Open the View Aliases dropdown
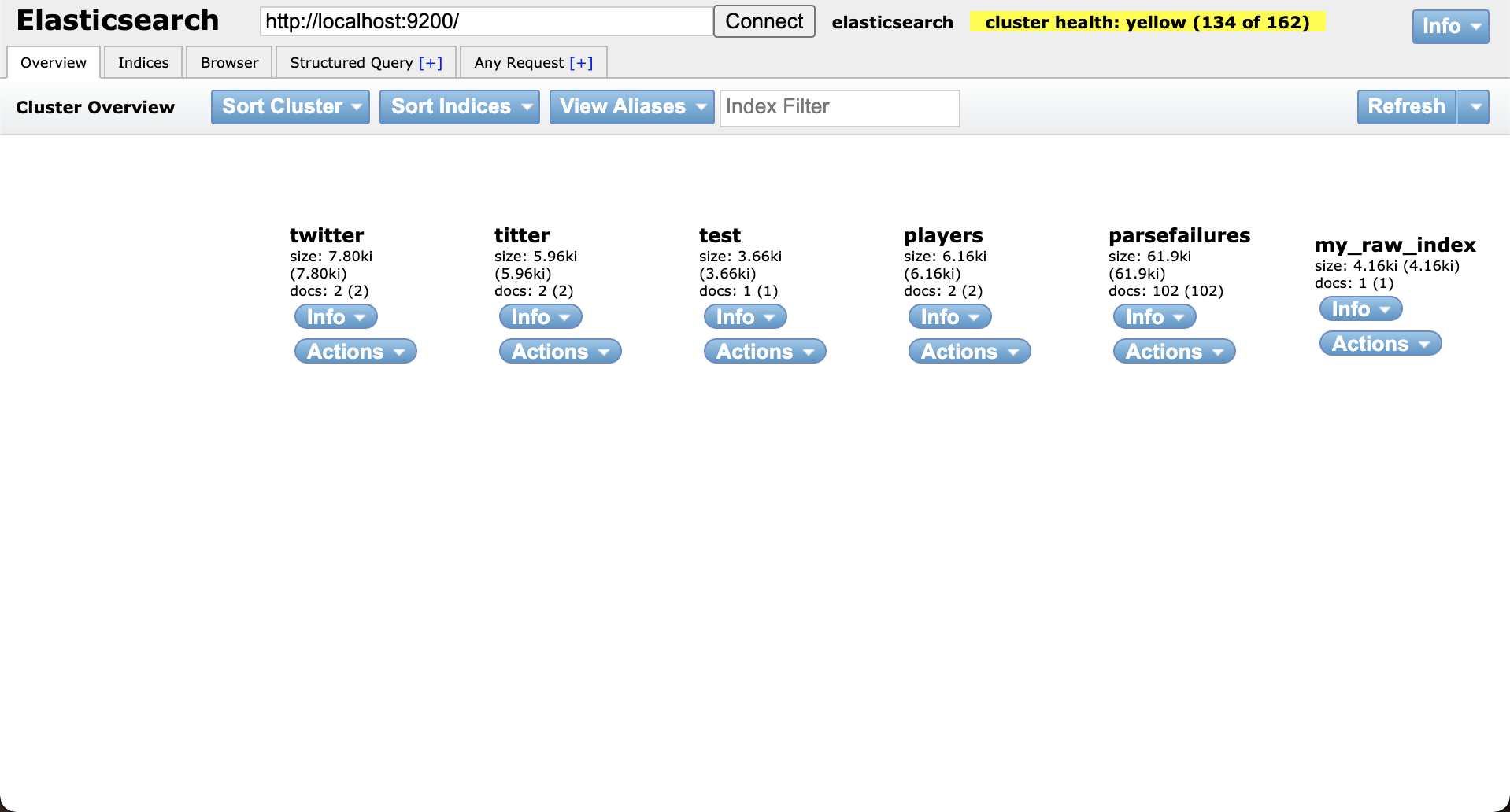 coord(631,106)
